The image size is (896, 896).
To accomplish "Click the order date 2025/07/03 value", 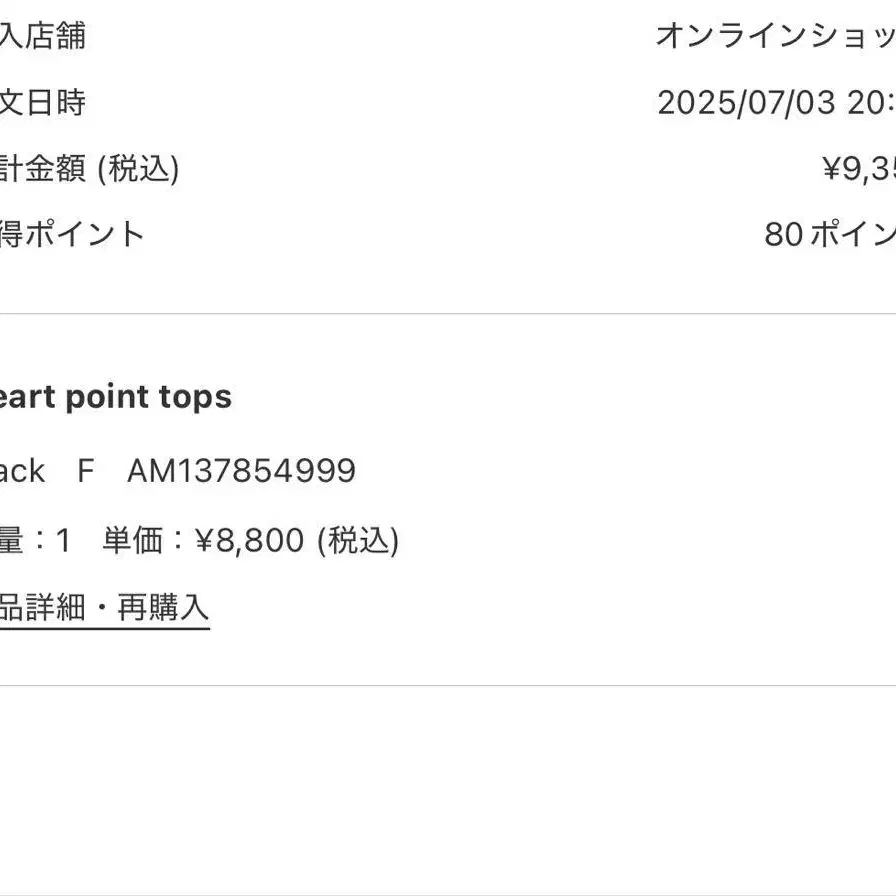I will coord(746,103).
